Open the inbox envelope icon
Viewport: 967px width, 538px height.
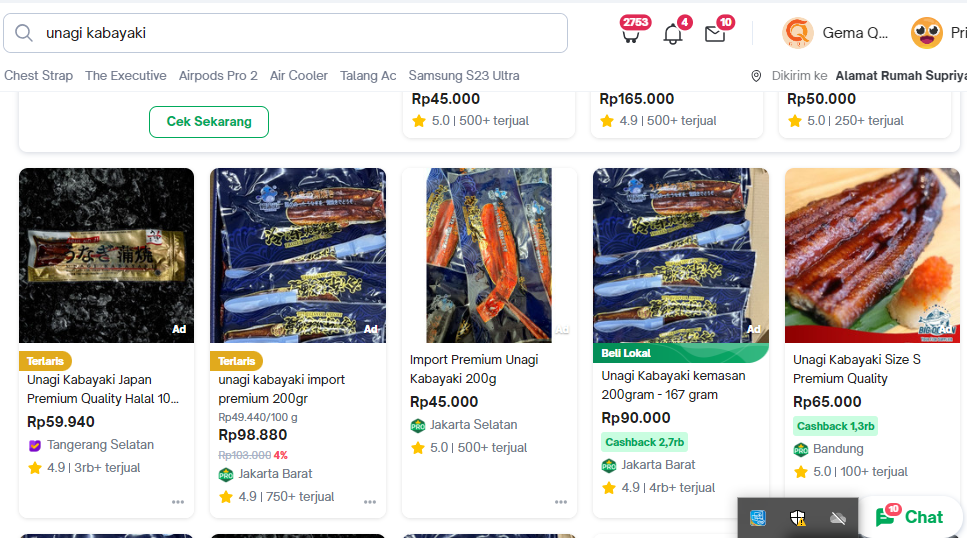[714, 35]
